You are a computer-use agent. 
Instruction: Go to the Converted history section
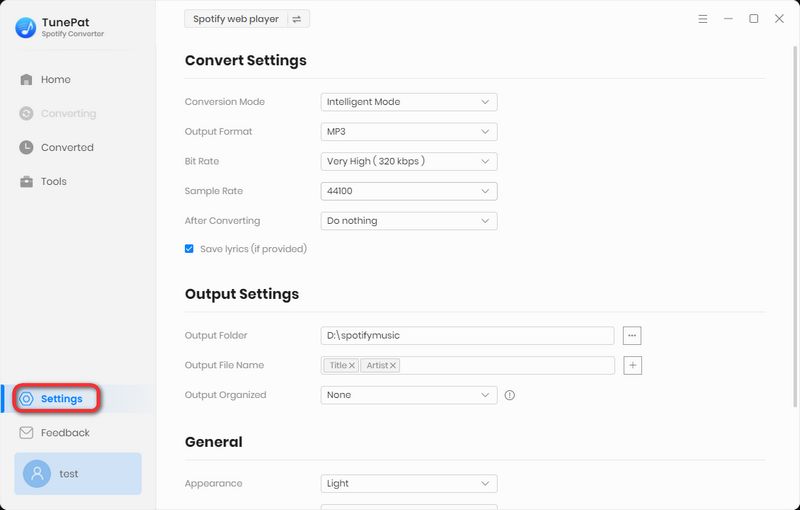(x=57, y=147)
